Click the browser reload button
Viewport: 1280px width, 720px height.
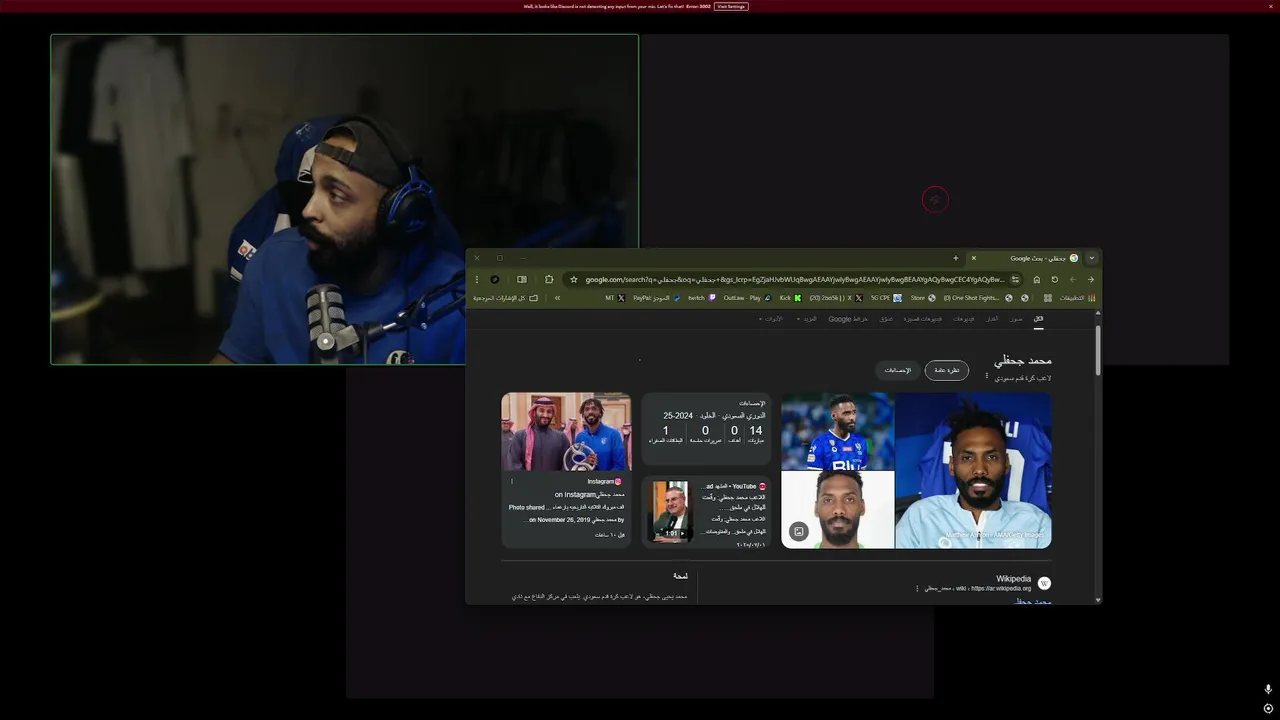point(1055,280)
